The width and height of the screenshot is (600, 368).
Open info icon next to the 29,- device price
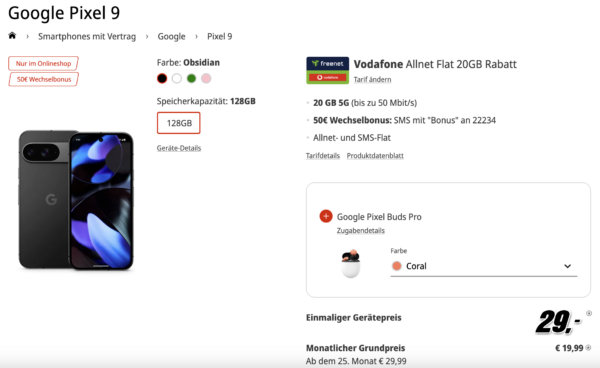589,313
